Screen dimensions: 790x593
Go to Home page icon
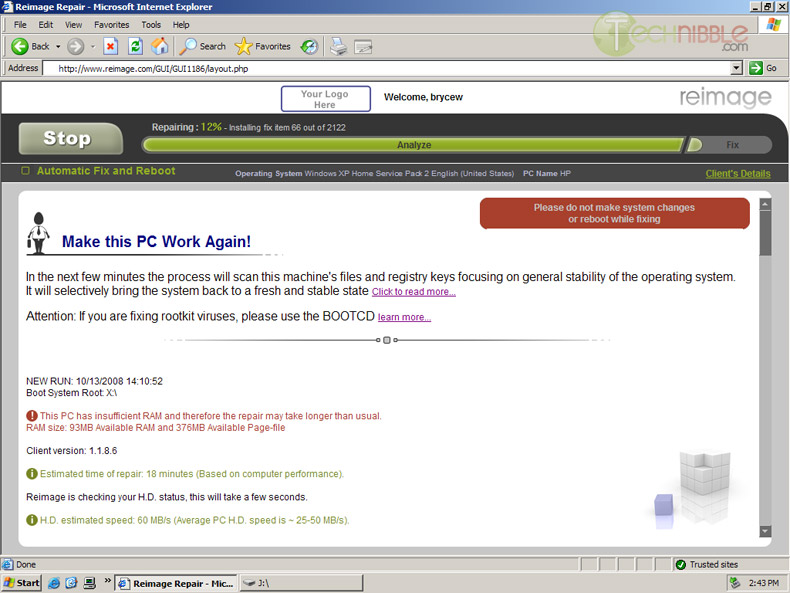coord(160,46)
